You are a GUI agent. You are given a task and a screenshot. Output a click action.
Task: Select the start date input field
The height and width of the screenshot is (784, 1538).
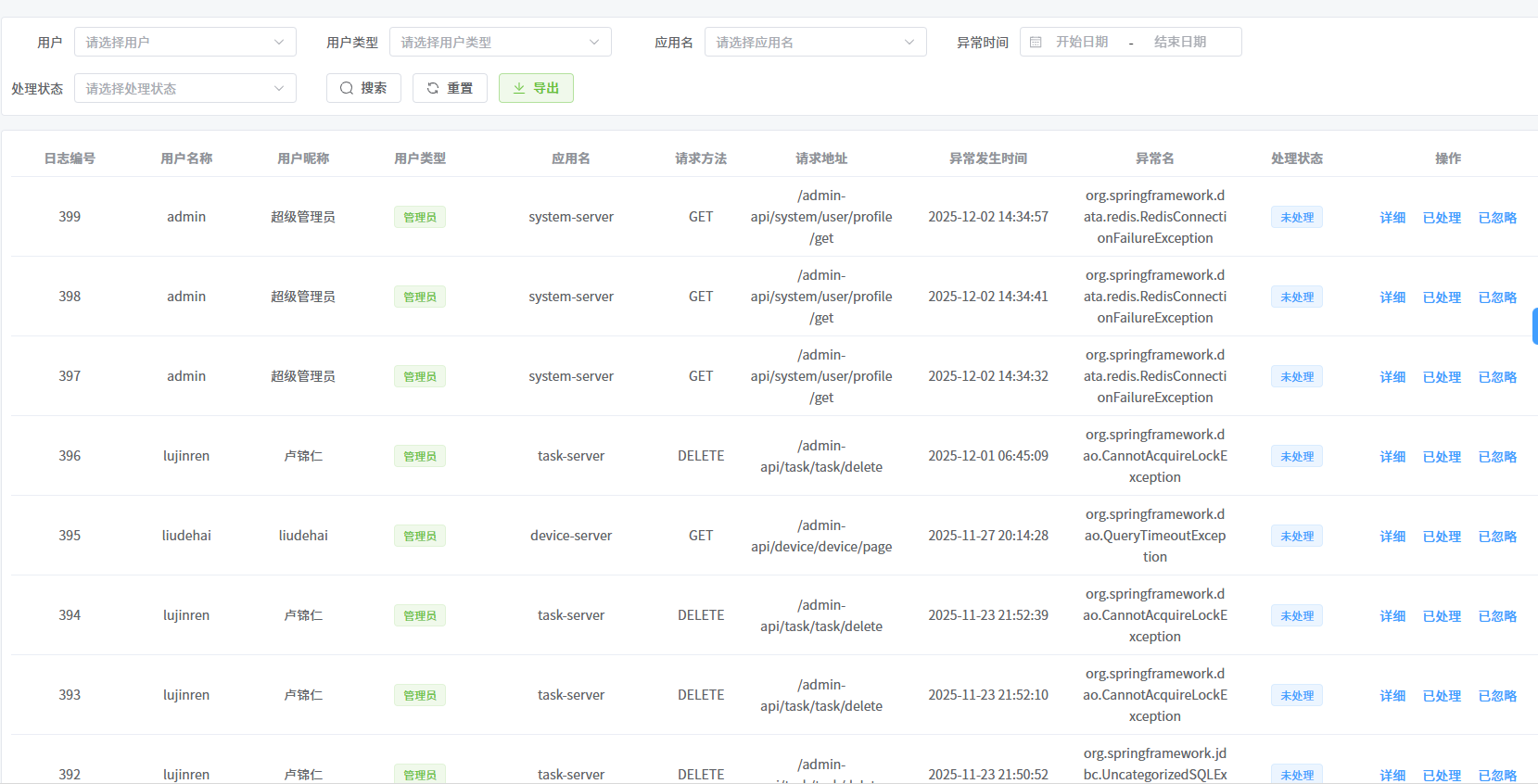click(x=1082, y=43)
